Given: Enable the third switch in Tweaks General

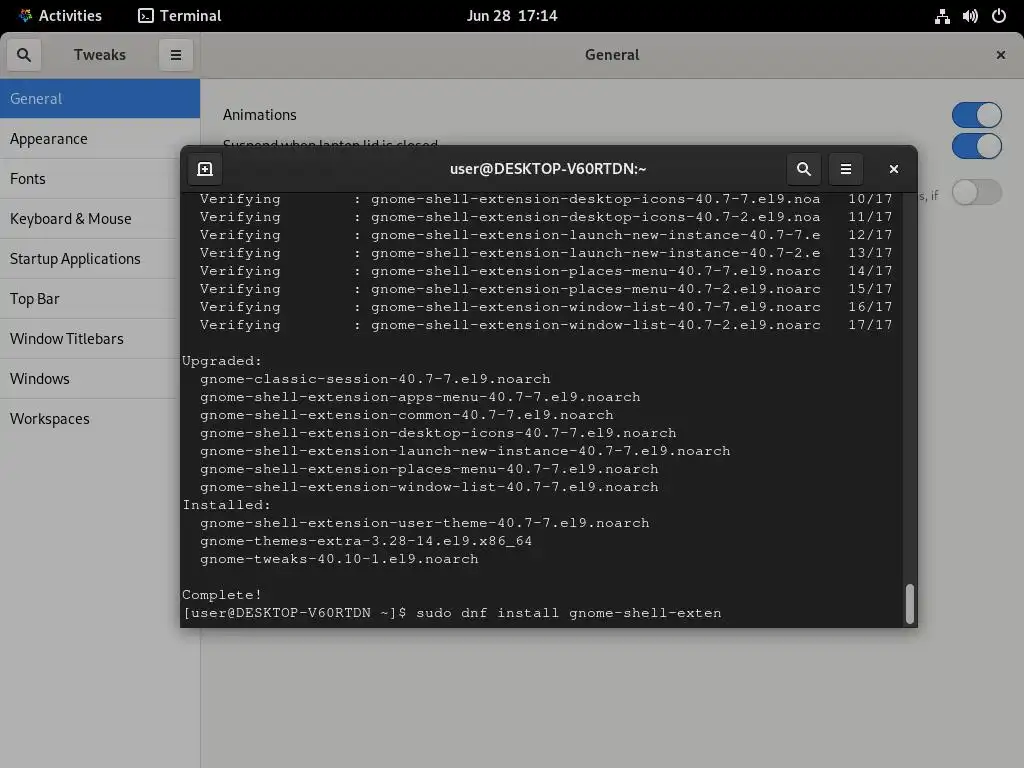Looking at the screenshot, I should pyautogui.click(x=976, y=192).
